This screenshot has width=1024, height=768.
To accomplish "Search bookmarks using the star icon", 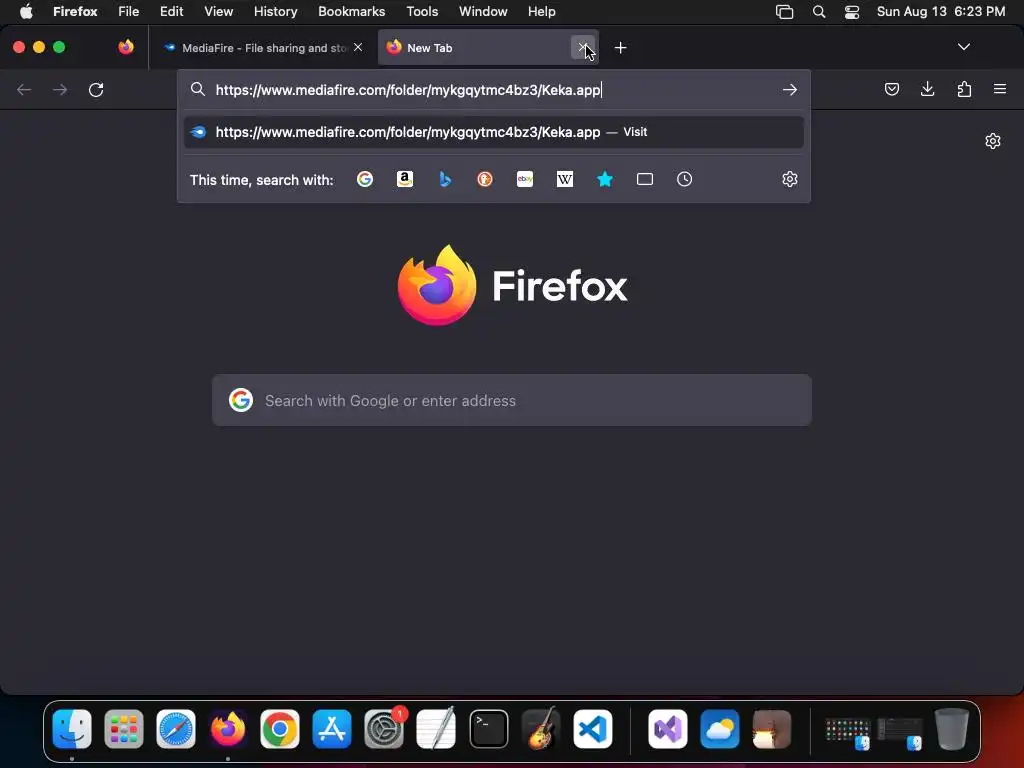I will [x=605, y=179].
